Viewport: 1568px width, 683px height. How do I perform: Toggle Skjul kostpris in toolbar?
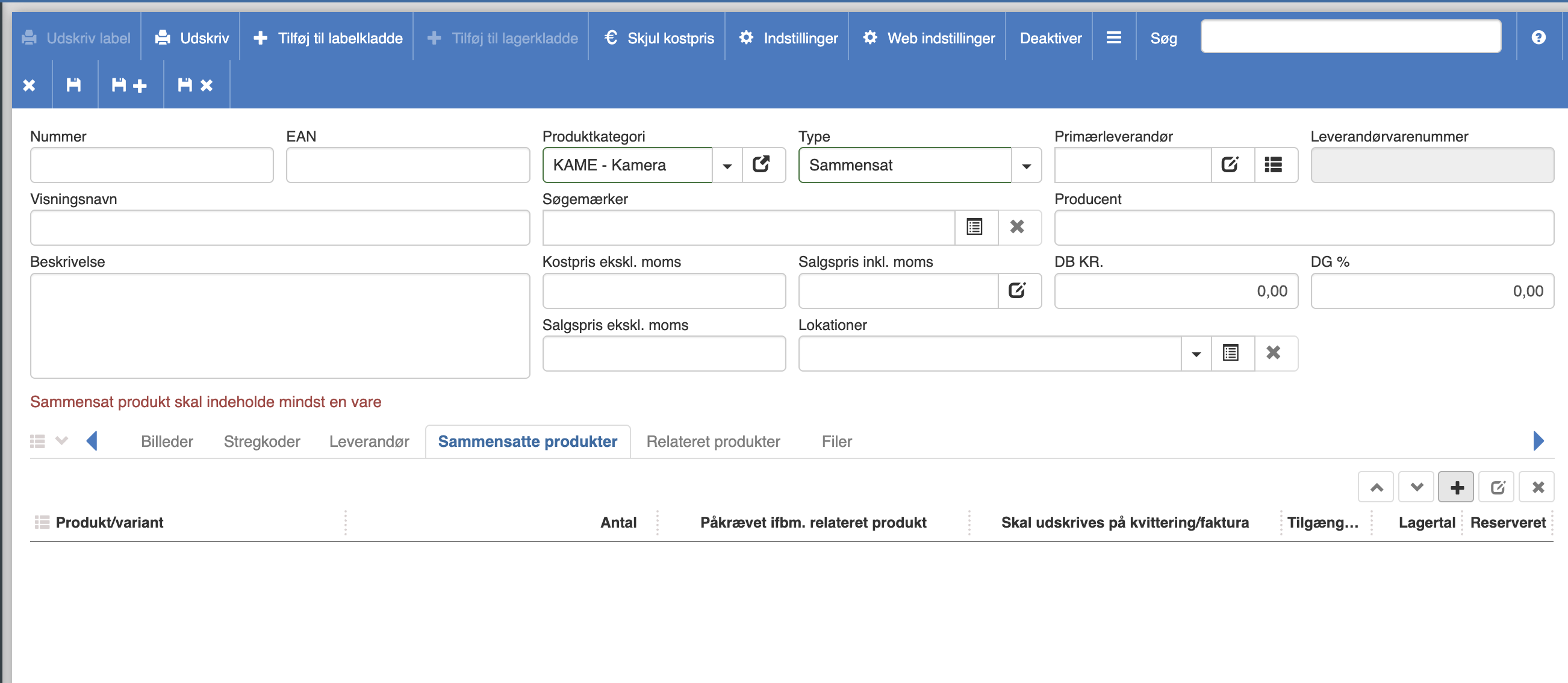[659, 38]
